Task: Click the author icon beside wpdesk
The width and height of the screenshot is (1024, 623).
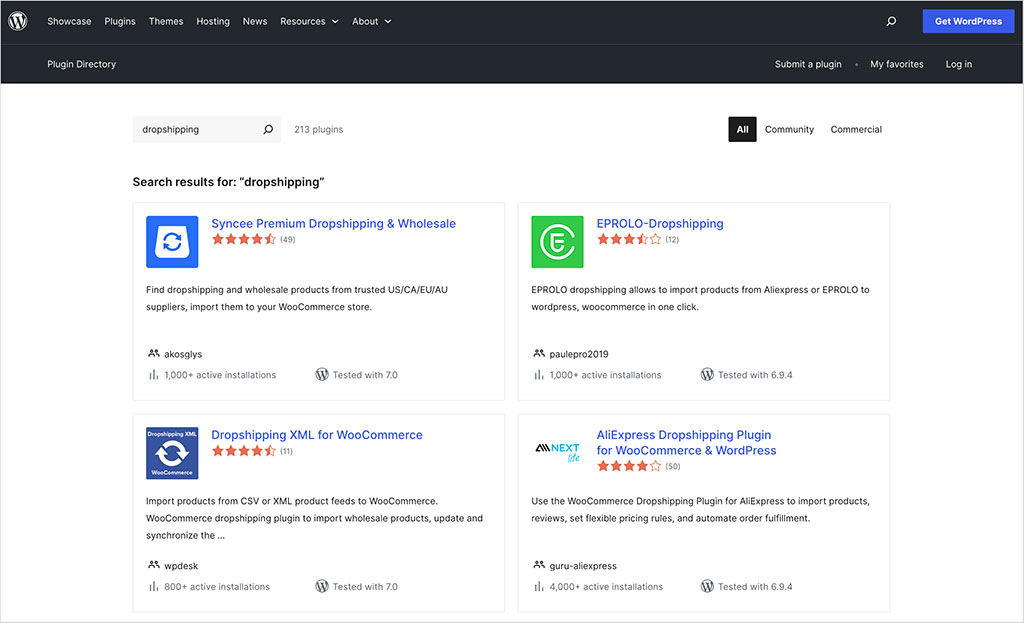Action: coord(153,565)
